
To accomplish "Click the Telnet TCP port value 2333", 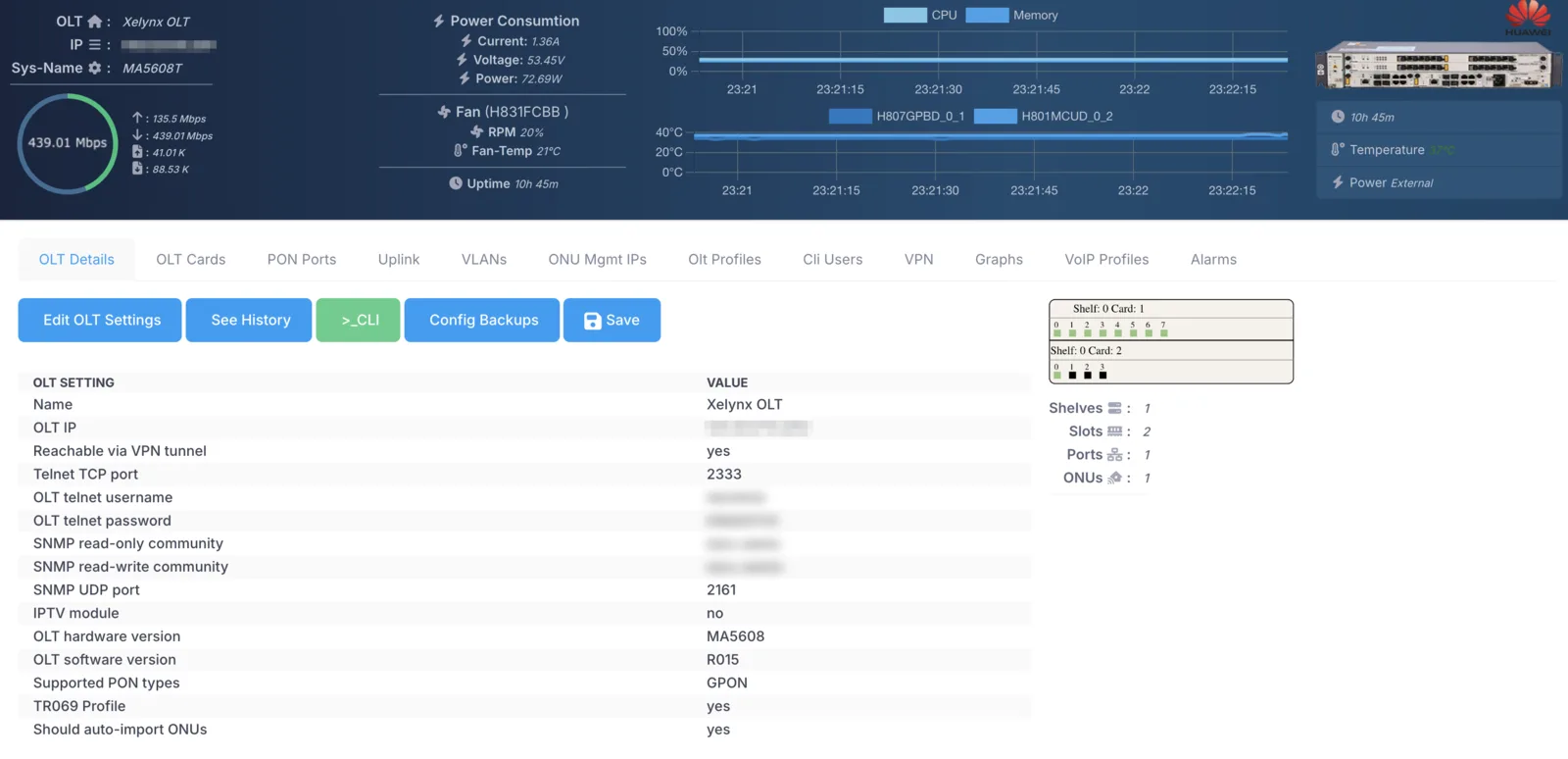I will pos(724,475).
